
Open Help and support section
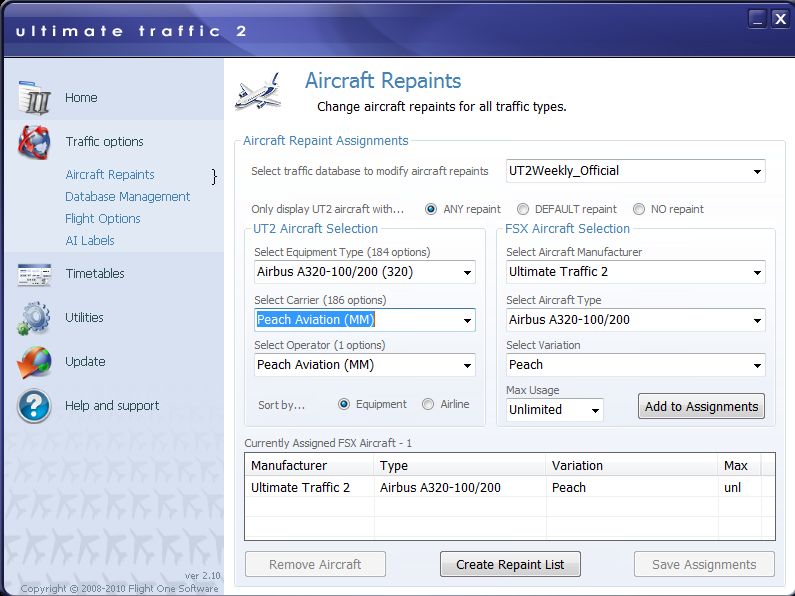112,405
